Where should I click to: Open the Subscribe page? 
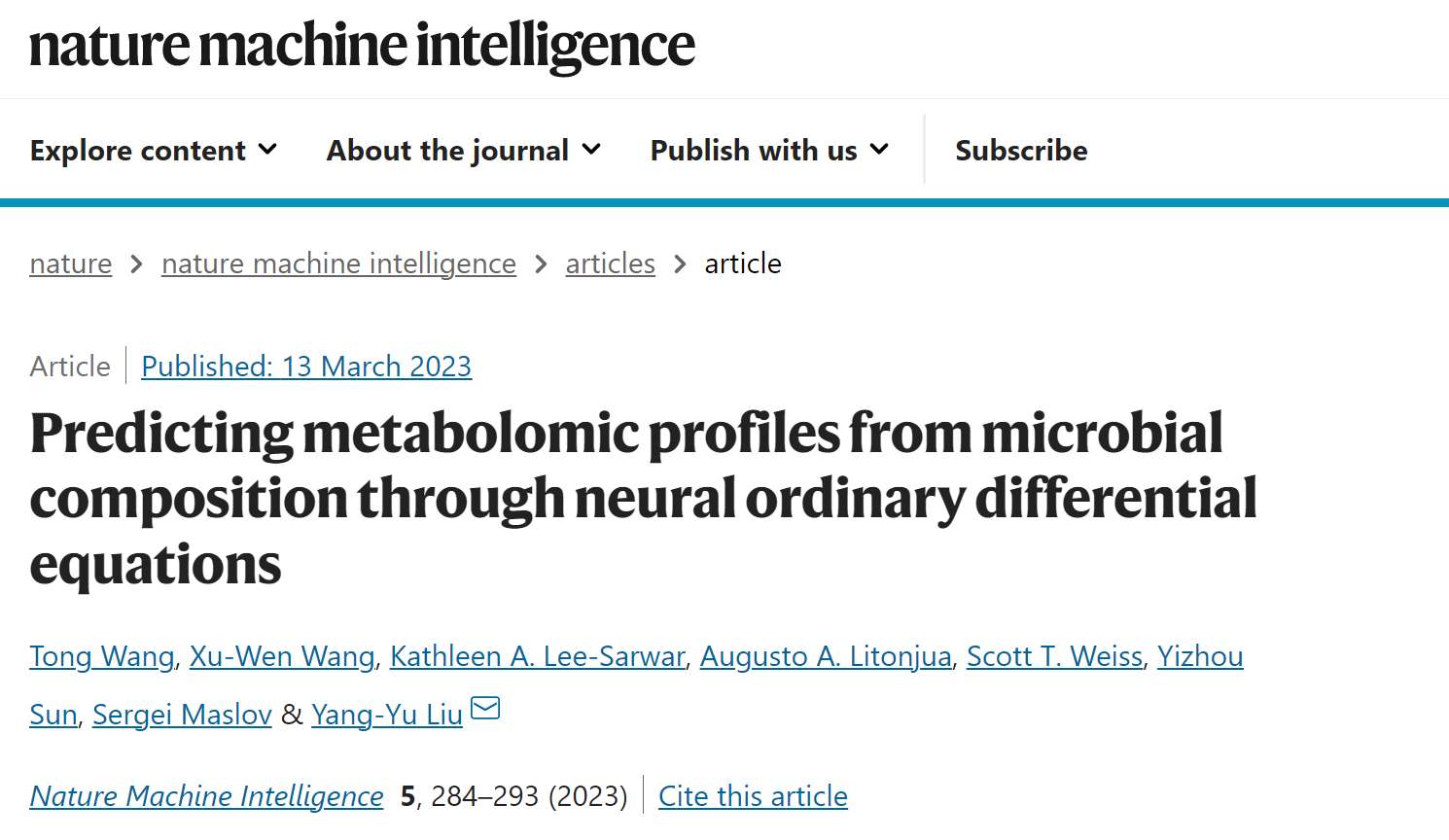tap(1020, 150)
